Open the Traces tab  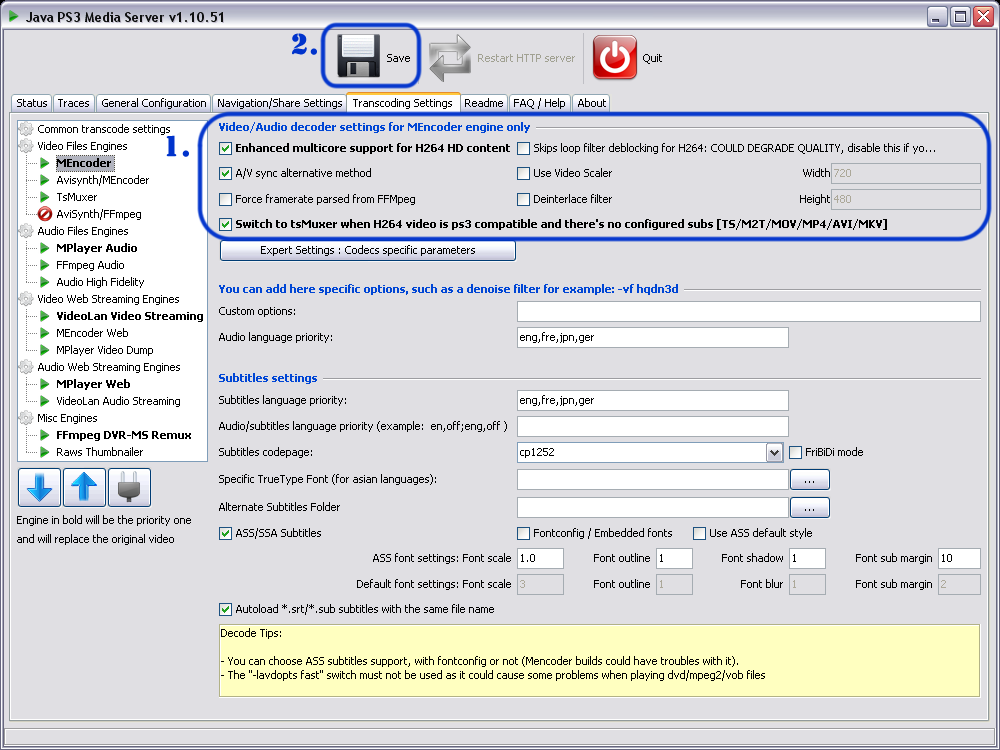point(73,103)
